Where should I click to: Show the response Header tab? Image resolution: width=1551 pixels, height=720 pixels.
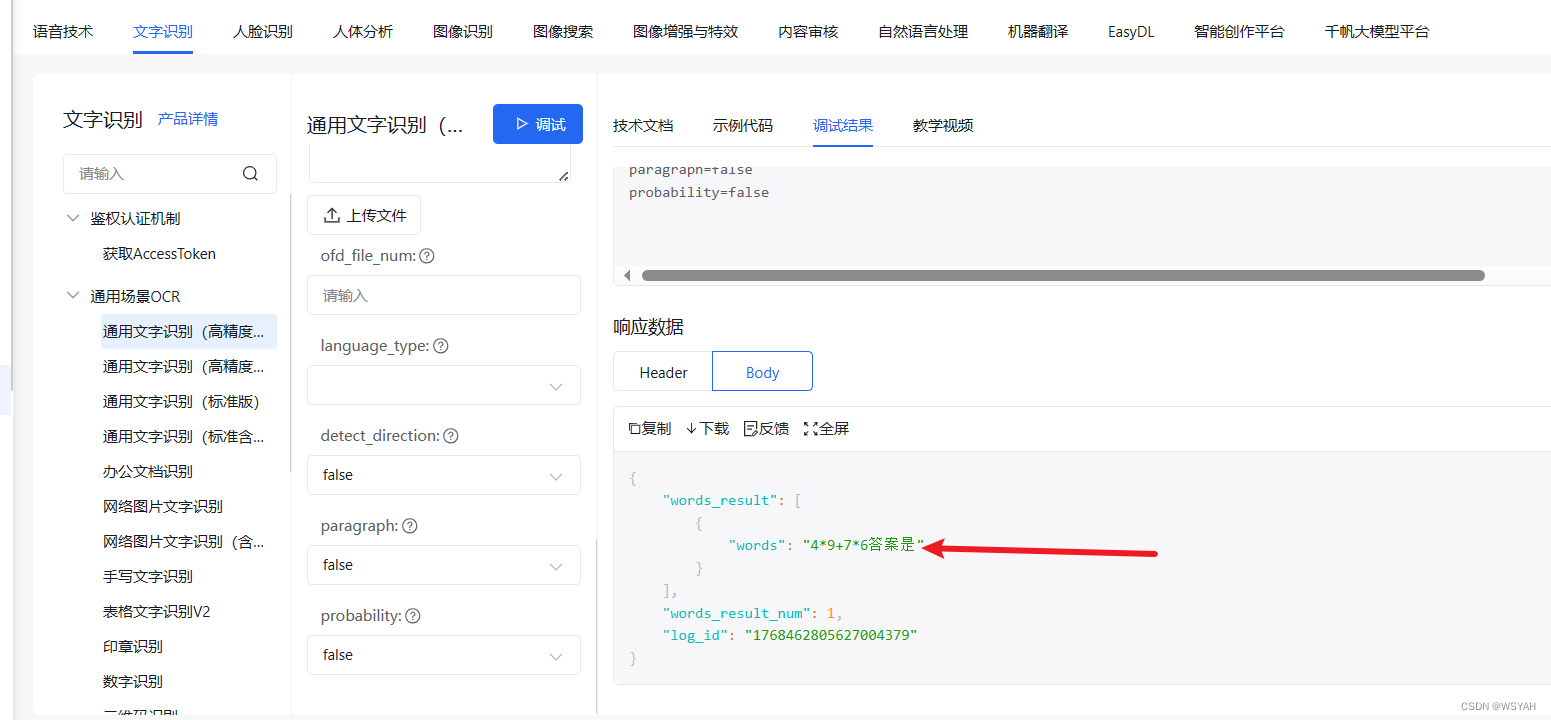[x=663, y=372]
